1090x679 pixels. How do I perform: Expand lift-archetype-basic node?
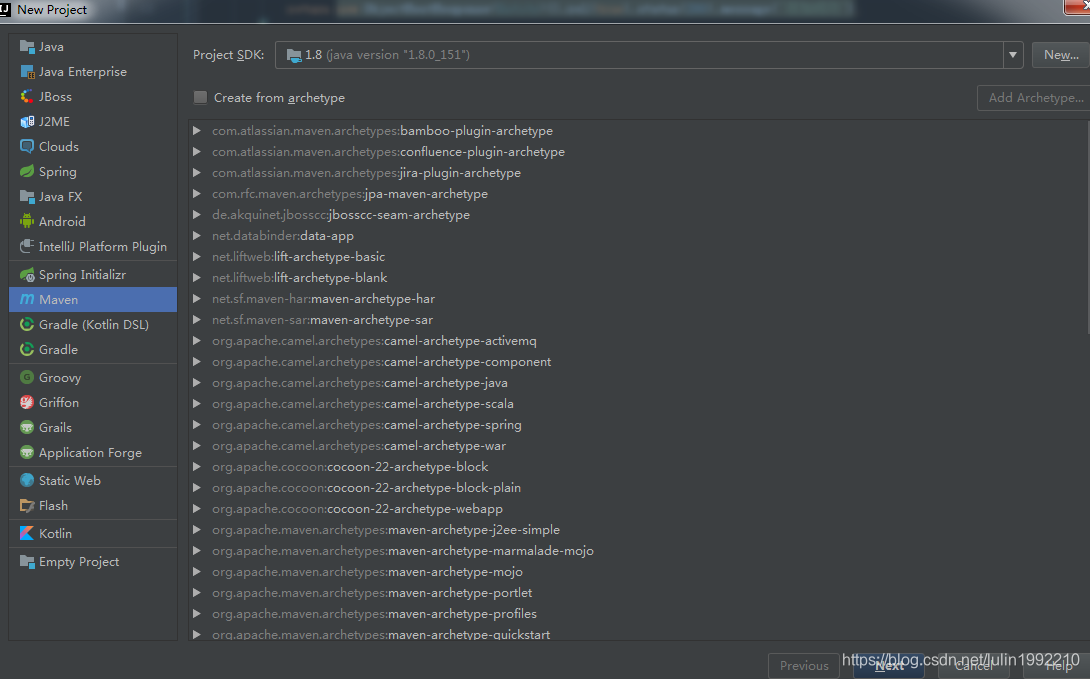[x=197, y=256]
